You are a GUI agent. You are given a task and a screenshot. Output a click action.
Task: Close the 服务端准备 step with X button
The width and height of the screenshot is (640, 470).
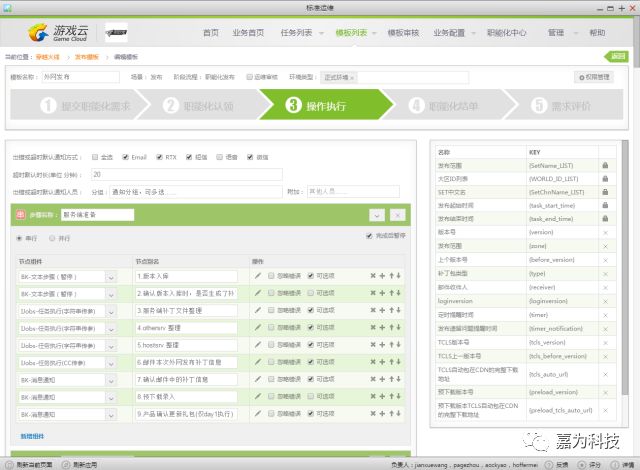click(x=398, y=214)
